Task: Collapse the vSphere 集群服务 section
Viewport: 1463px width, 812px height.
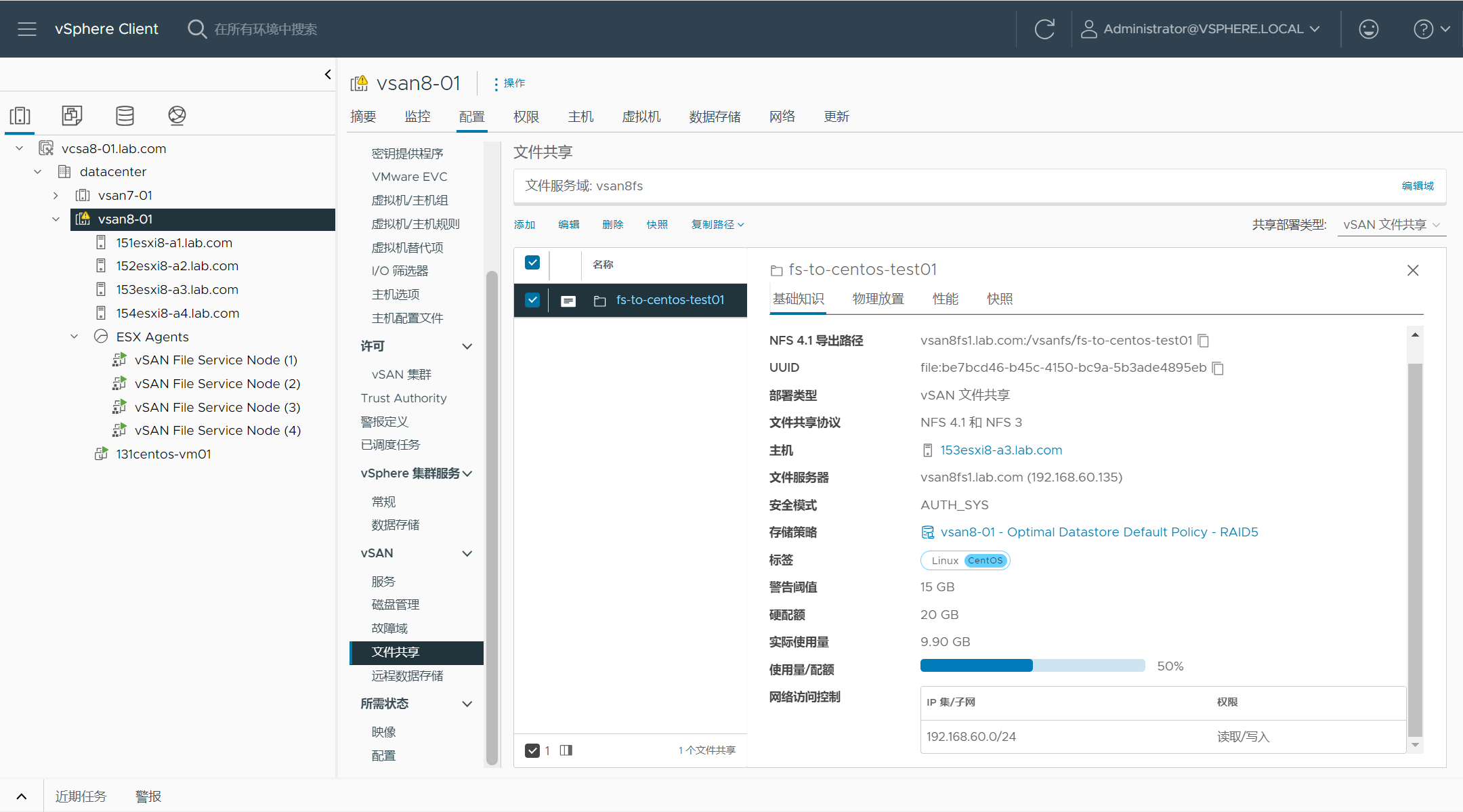Action: pos(467,473)
